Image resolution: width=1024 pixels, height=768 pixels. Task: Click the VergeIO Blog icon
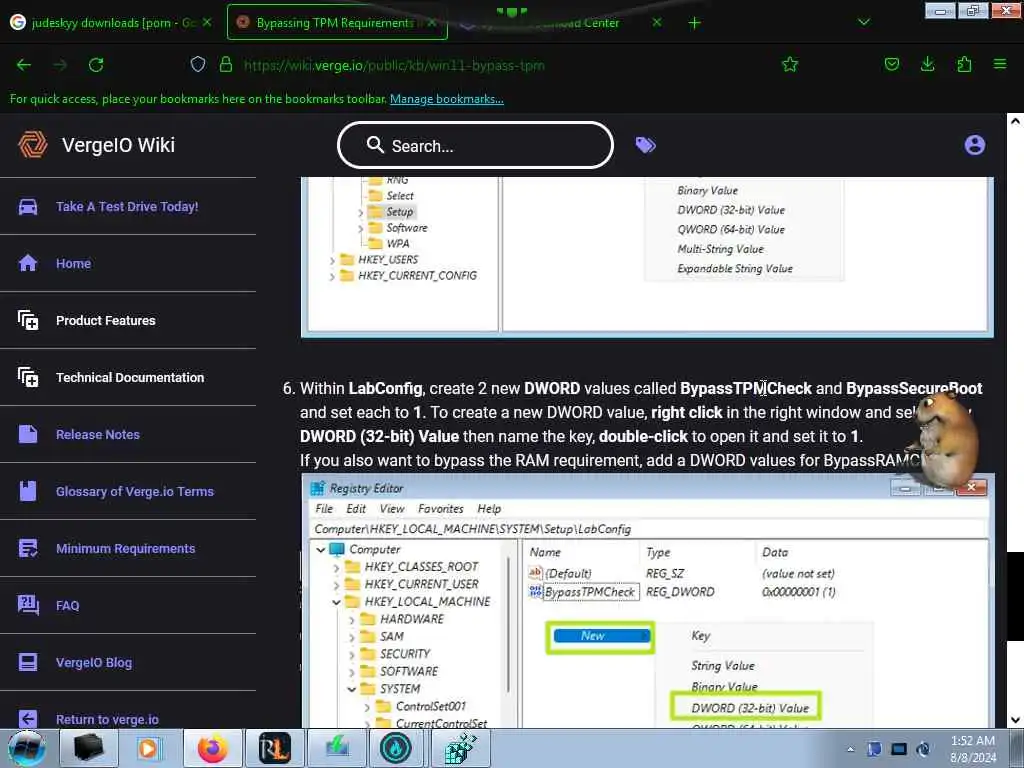[x=28, y=662]
